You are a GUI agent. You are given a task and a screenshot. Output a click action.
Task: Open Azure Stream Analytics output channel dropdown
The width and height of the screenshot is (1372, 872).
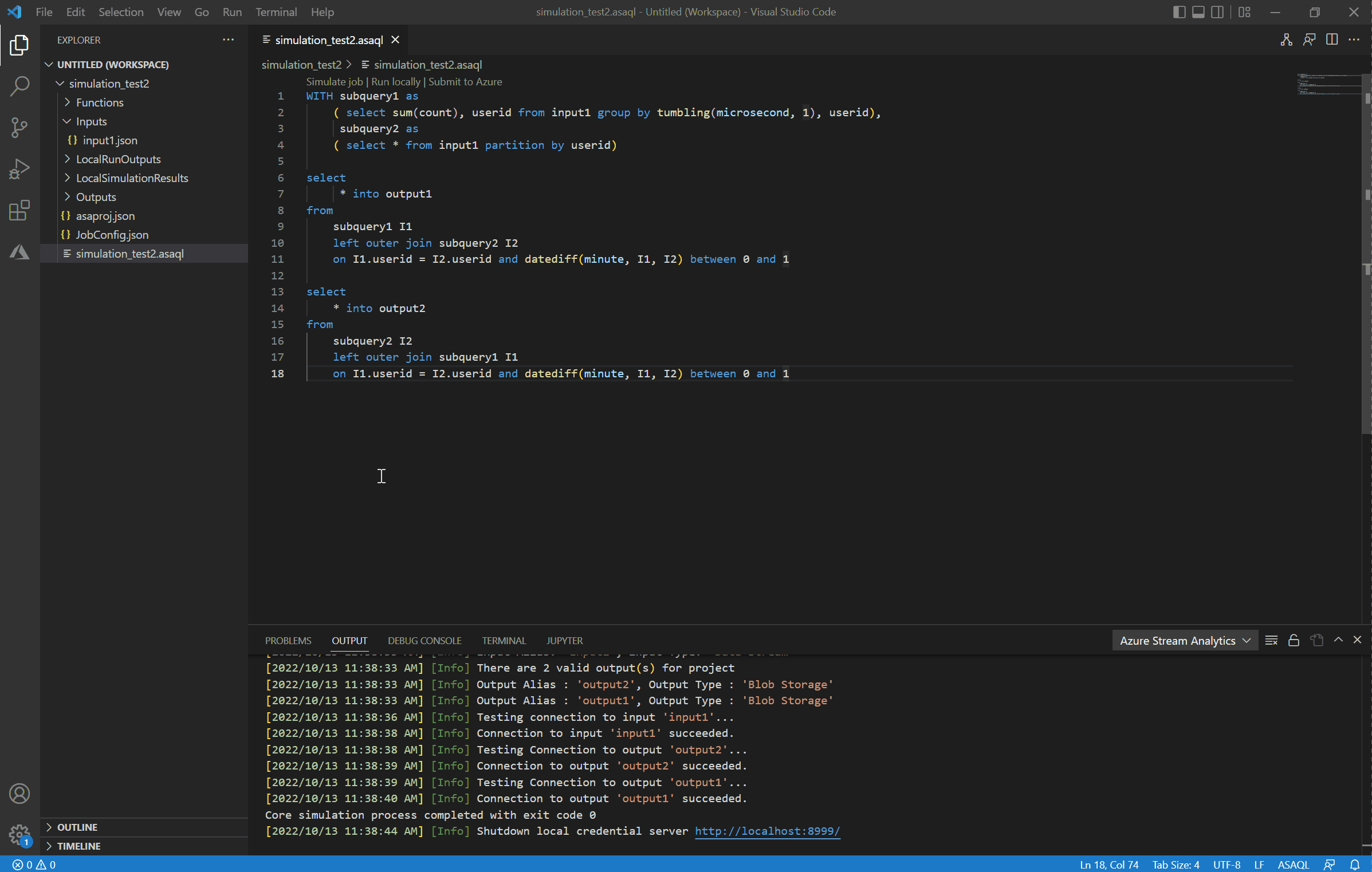pos(1185,640)
